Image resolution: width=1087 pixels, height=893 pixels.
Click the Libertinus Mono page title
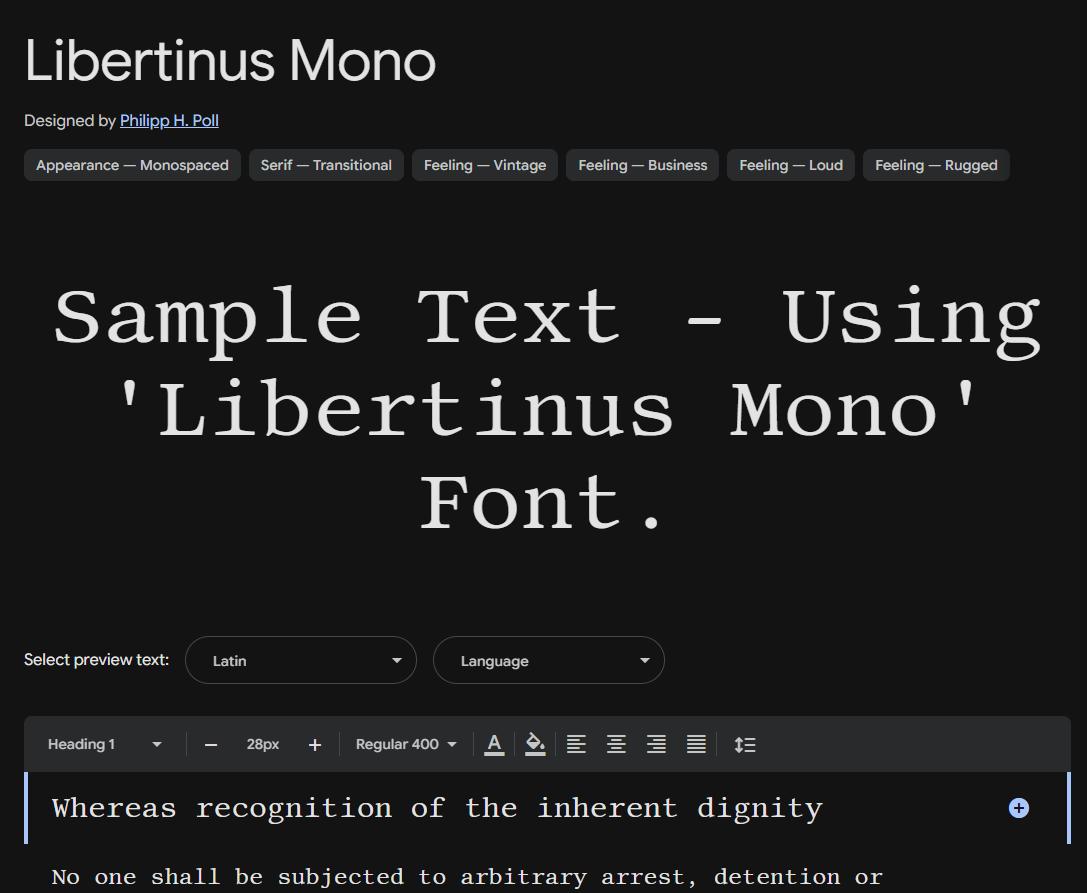click(230, 60)
